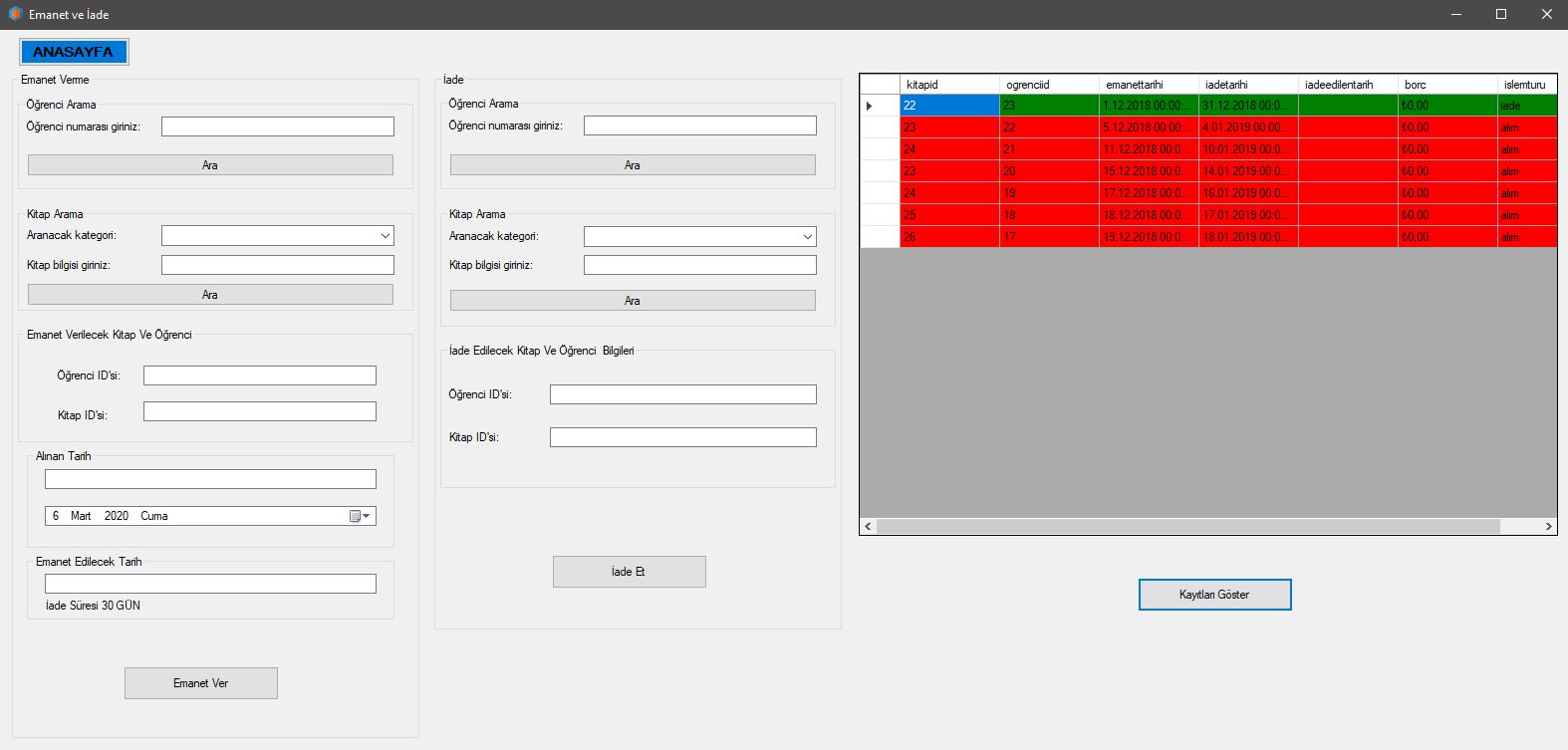The width and height of the screenshot is (1568, 750).
Task: Click the application icon in the title bar
Action: pyautogui.click(x=15, y=14)
